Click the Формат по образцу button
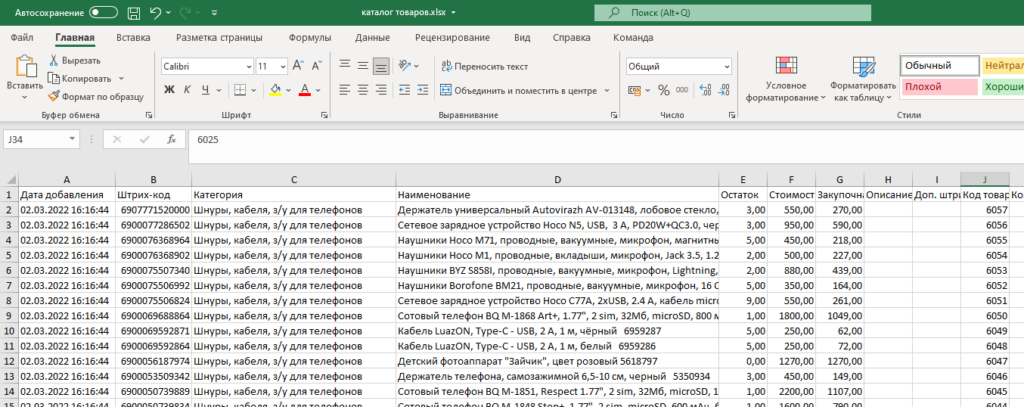1024x407 pixels. point(96,96)
